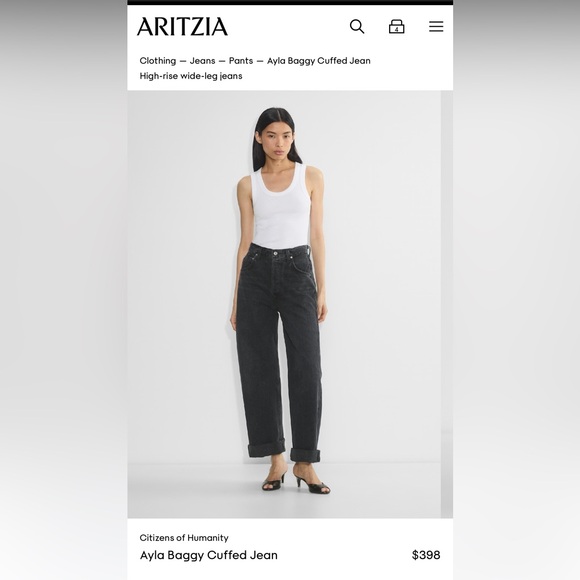Screen dimensions: 580x580
Task: Click the $398 price
Action: pos(426,555)
